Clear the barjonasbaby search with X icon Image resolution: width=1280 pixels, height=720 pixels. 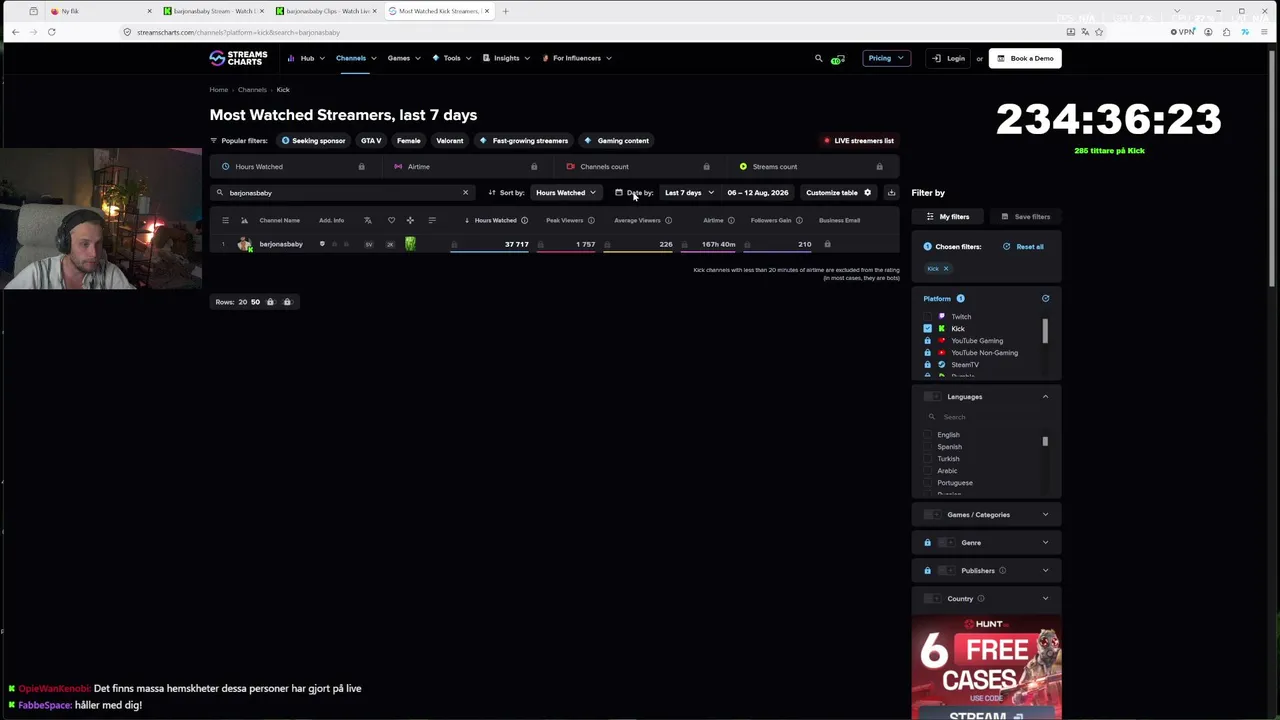tap(465, 192)
